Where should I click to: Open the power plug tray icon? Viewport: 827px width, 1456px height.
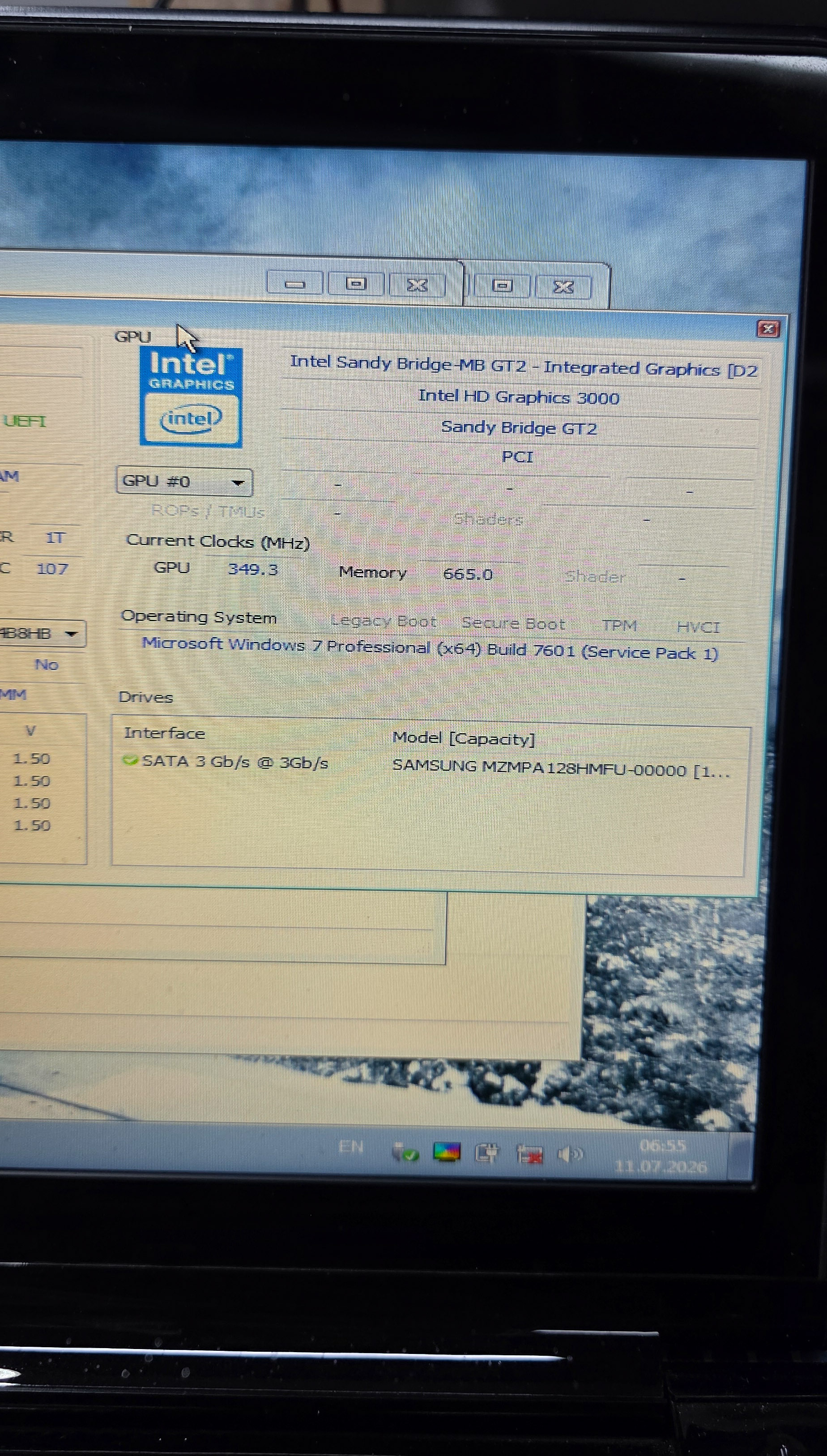[487, 1153]
